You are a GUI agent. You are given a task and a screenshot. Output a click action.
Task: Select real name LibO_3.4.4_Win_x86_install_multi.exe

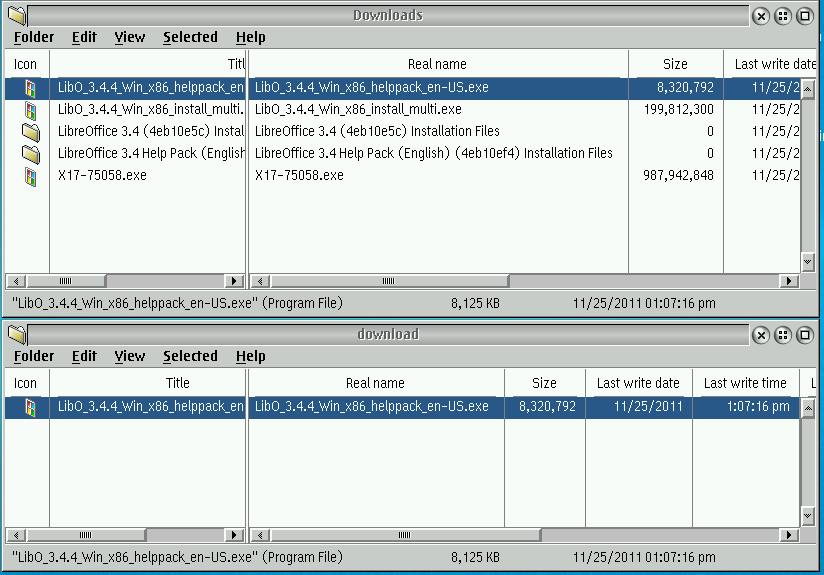[358, 109]
